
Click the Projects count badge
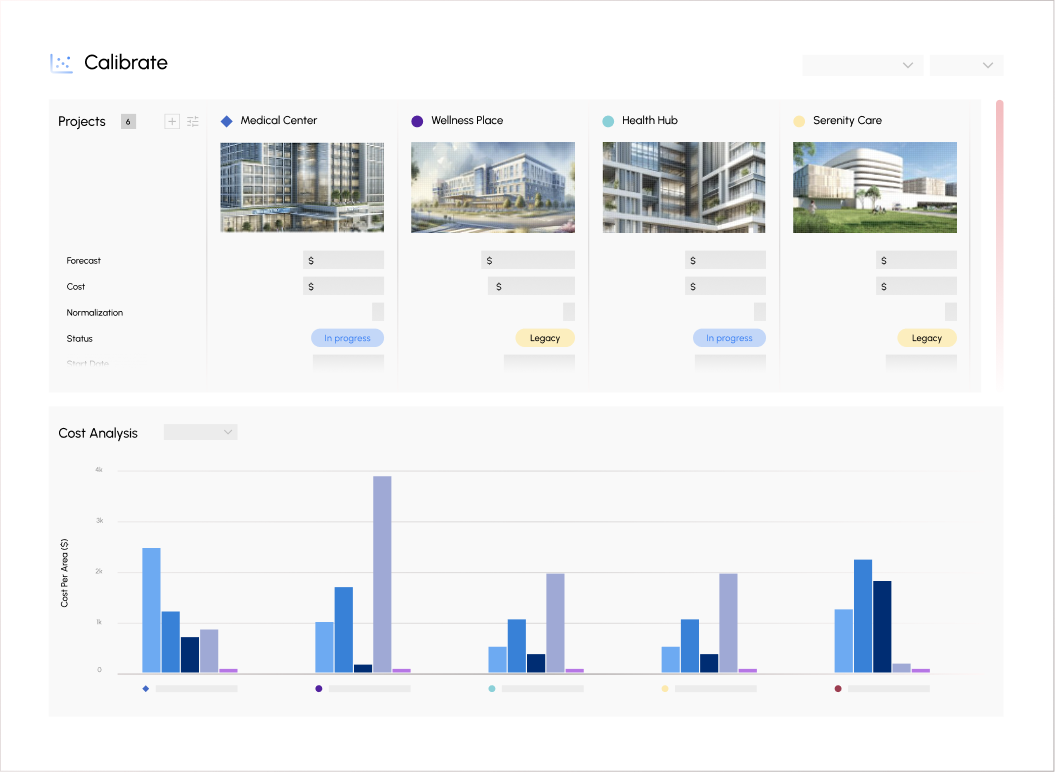128,121
